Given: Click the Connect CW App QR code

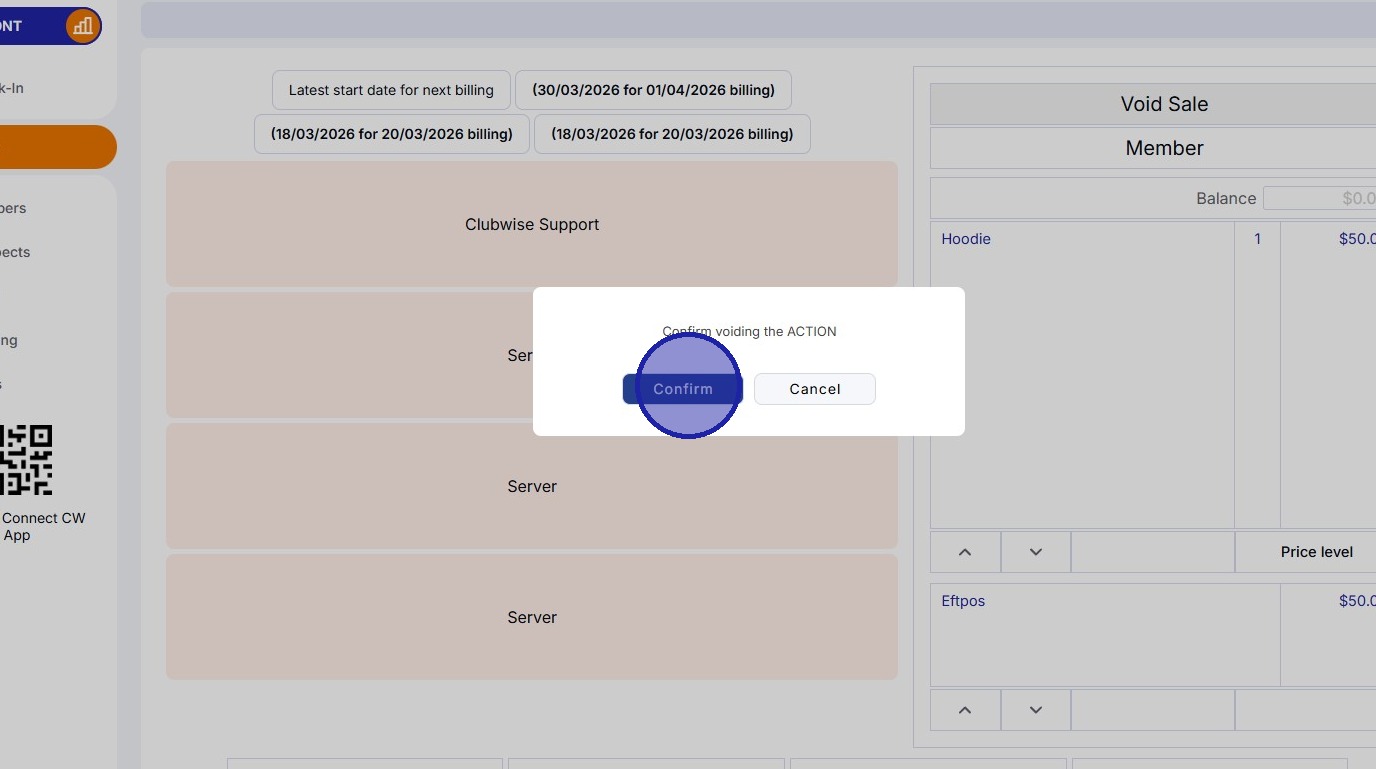Looking at the screenshot, I should pyautogui.click(x=26, y=460).
